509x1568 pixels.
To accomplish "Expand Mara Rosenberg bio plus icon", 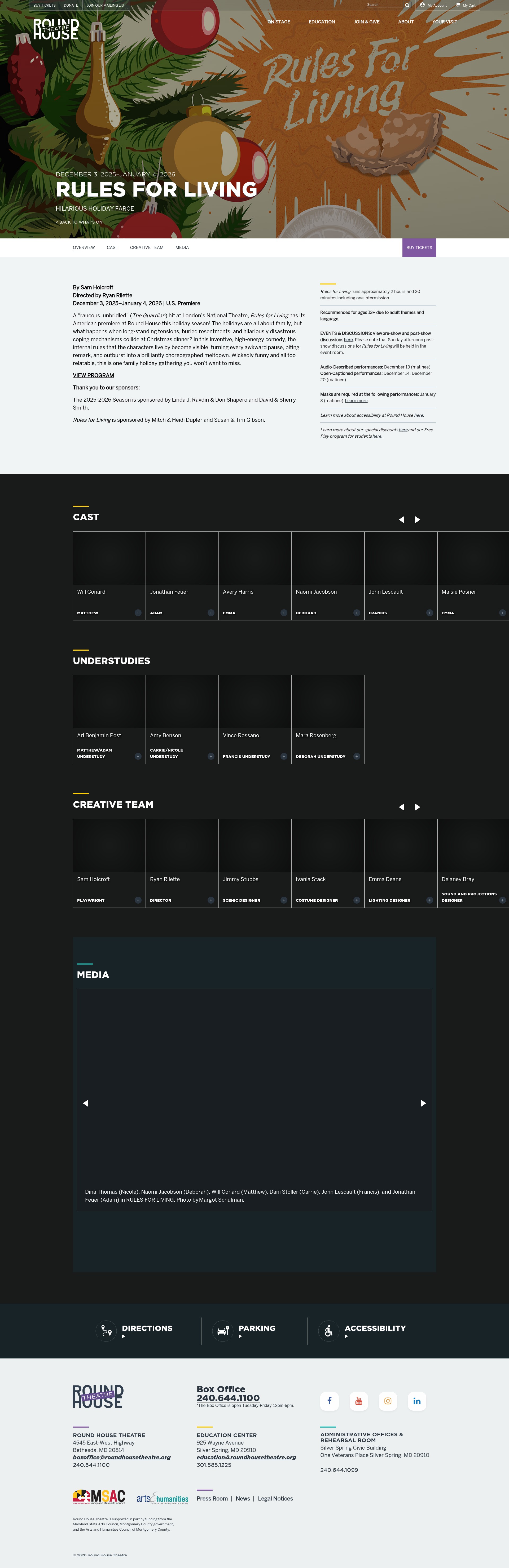I will click(x=357, y=757).
